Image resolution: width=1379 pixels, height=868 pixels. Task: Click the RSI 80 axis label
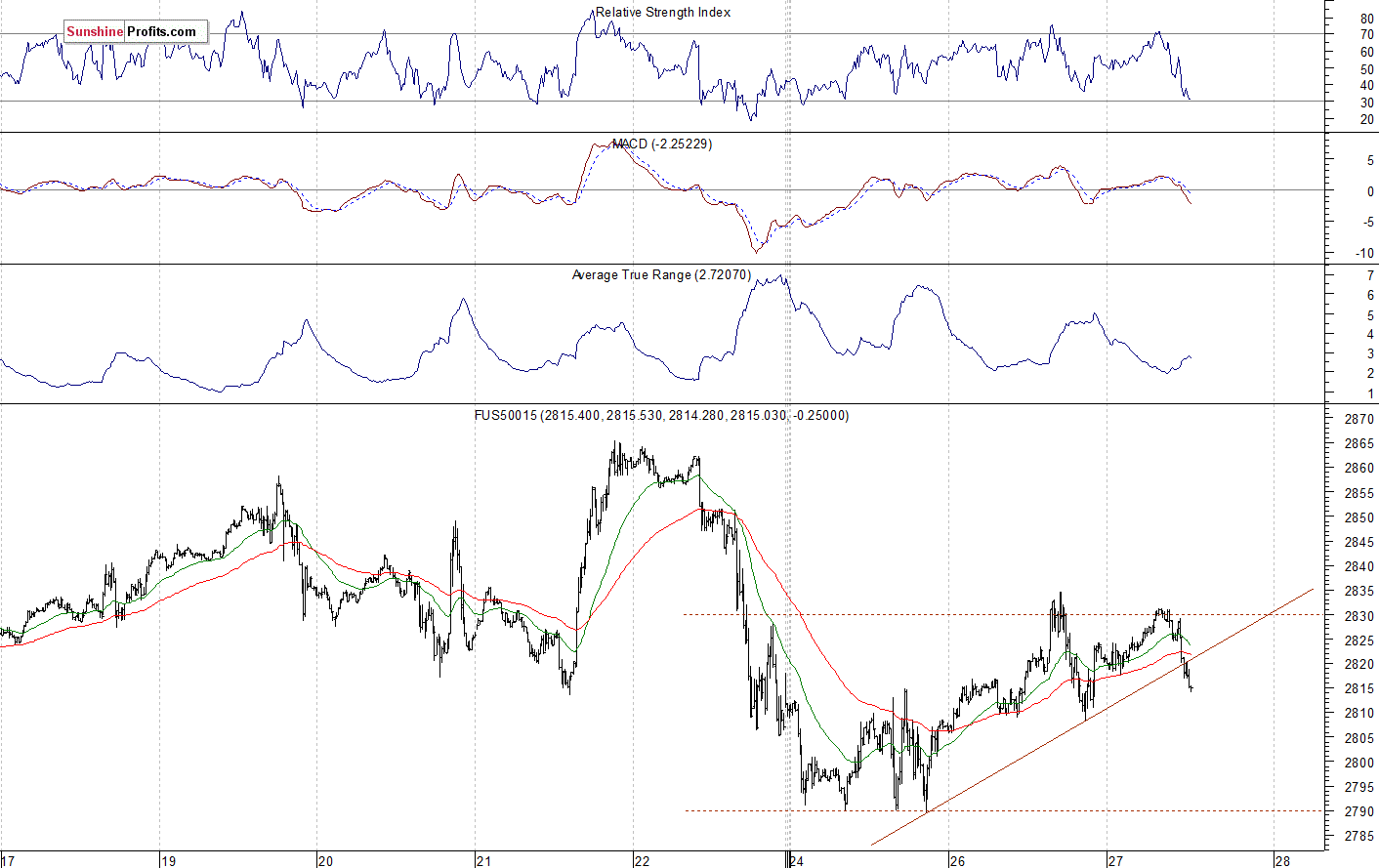coord(1366,20)
